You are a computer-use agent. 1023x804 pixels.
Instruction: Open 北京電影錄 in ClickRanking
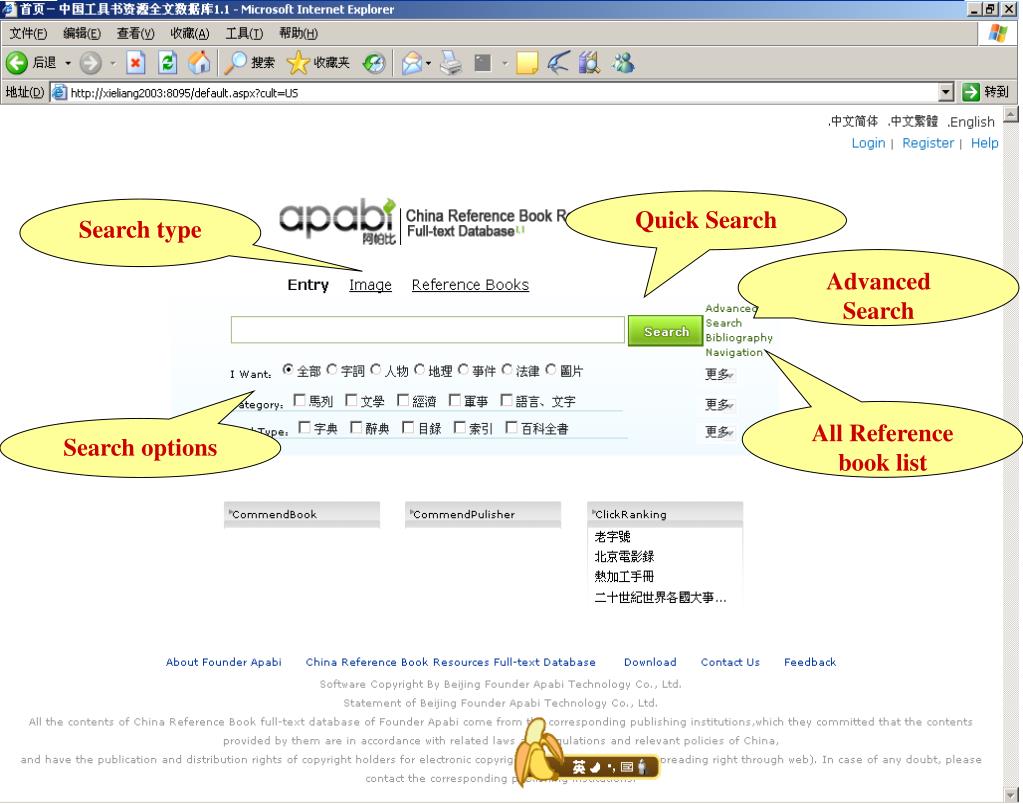[x=624, y=557]
